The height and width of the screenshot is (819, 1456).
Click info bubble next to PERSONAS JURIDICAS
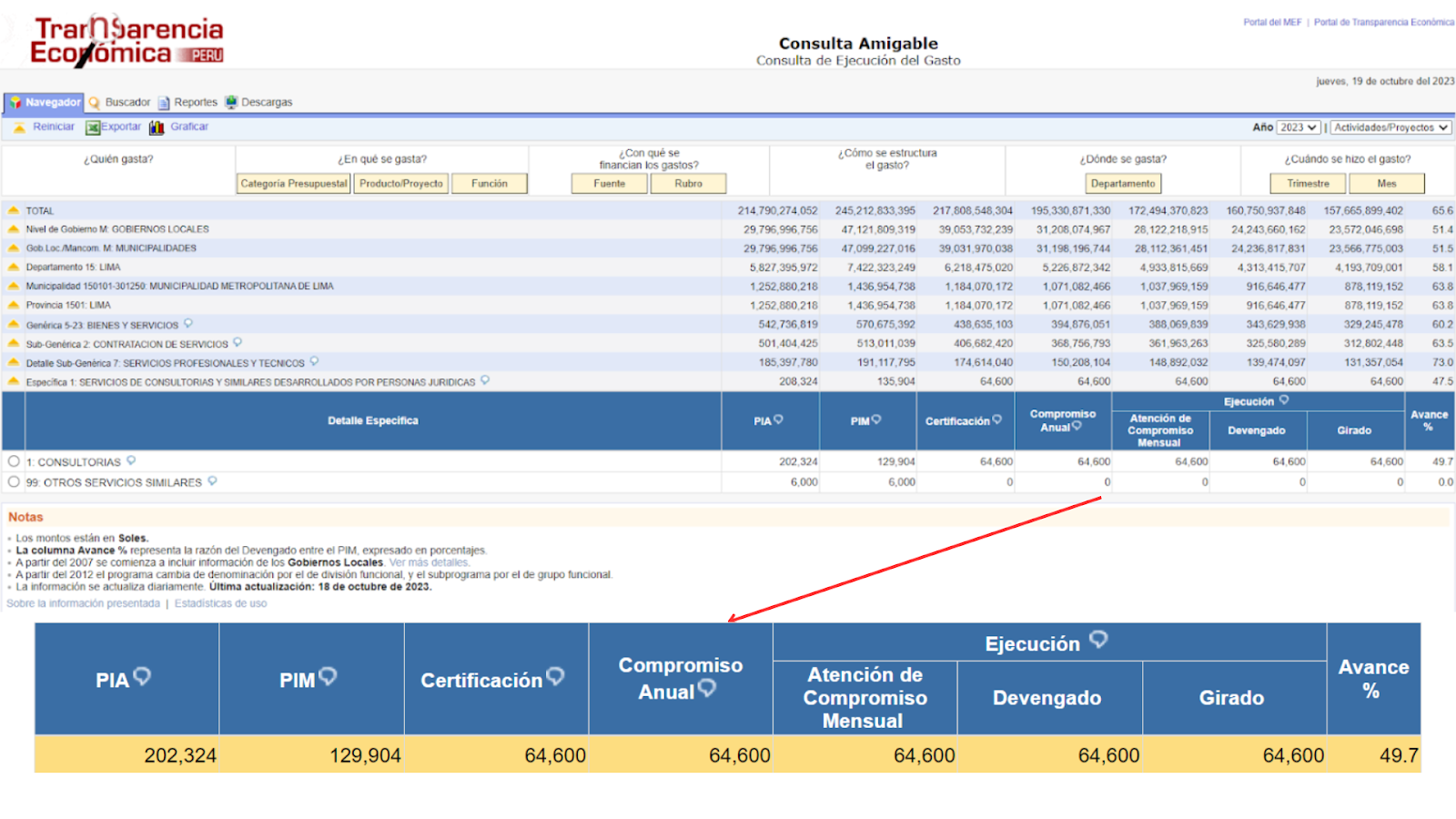point(485,380)
